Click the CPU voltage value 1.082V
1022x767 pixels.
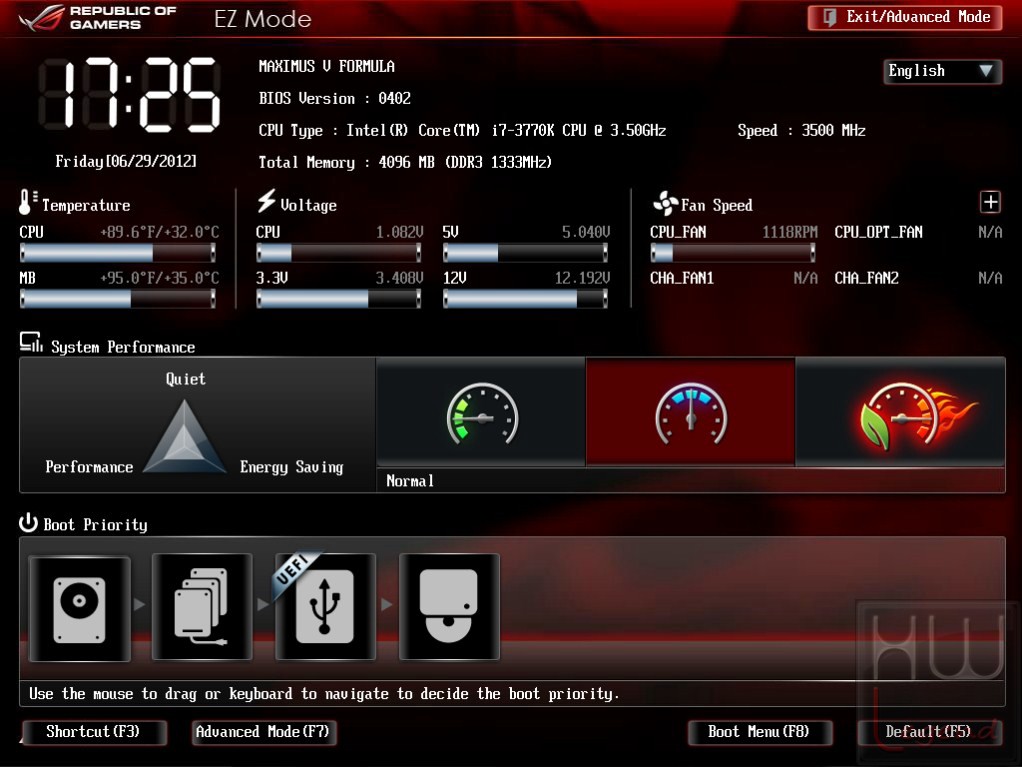[400, 232]
